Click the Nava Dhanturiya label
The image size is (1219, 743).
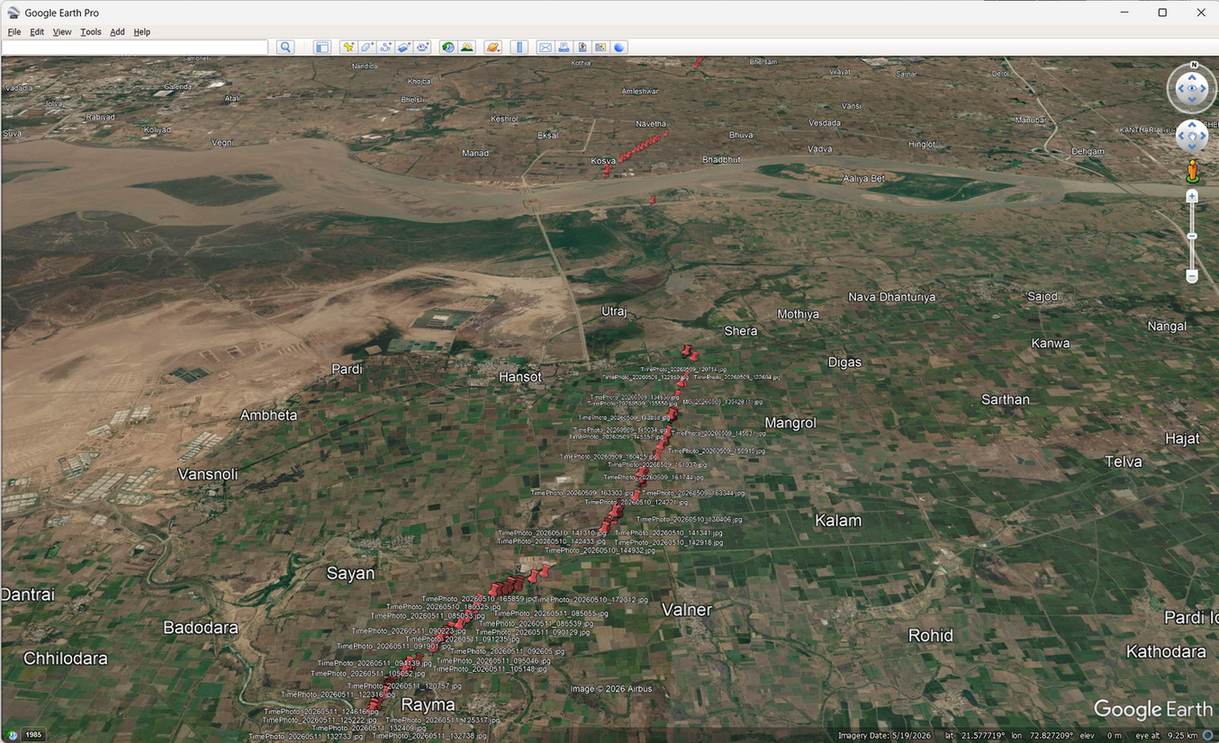coord(892,297)
